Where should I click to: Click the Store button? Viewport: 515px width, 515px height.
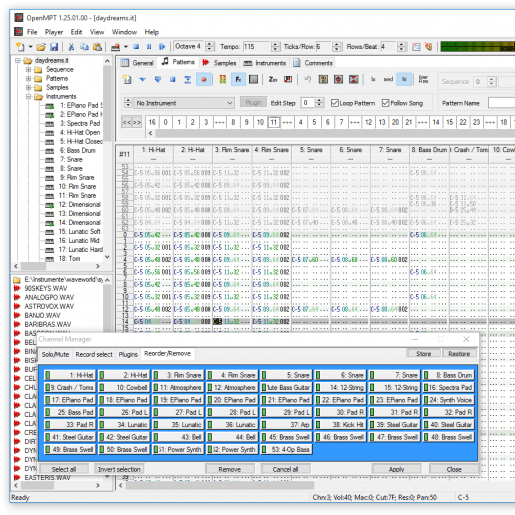coord(423,354)
